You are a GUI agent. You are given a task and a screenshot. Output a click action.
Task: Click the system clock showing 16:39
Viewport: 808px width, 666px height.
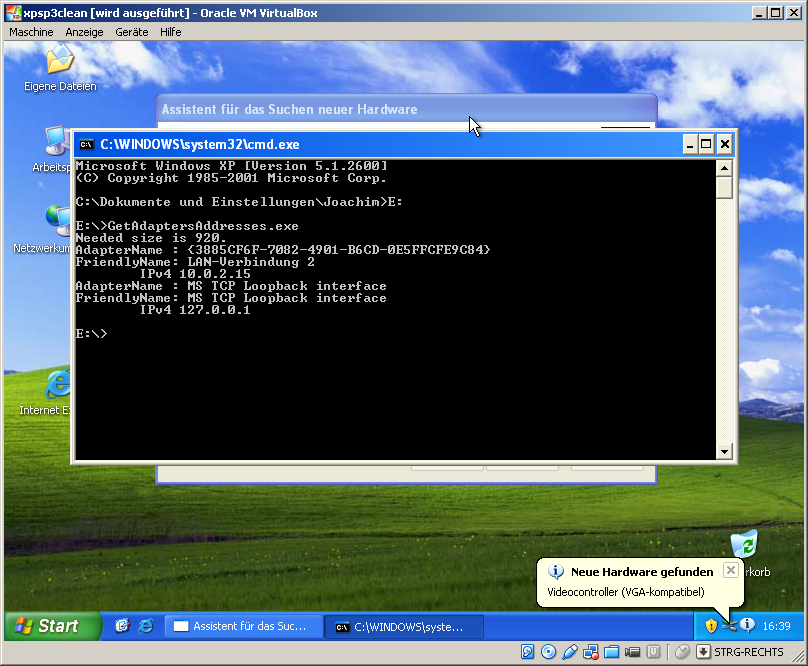click(776, 626)
